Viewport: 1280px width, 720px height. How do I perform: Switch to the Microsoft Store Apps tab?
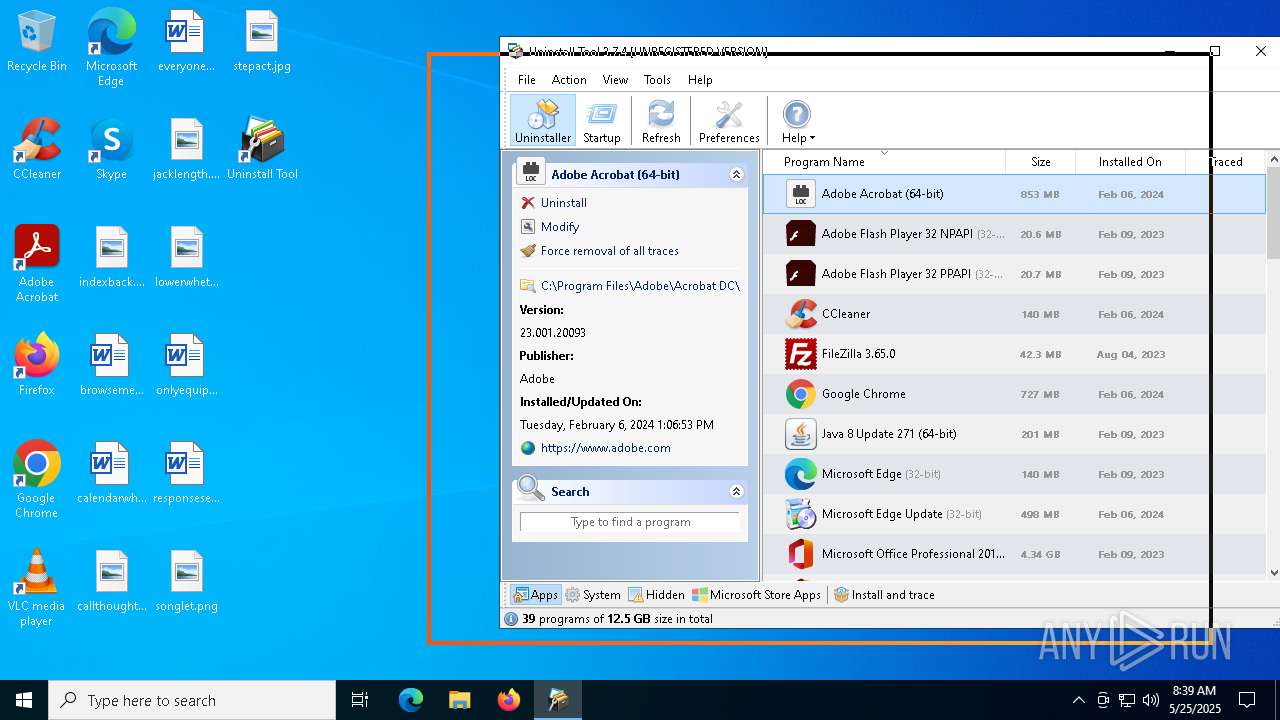point(756,595)
